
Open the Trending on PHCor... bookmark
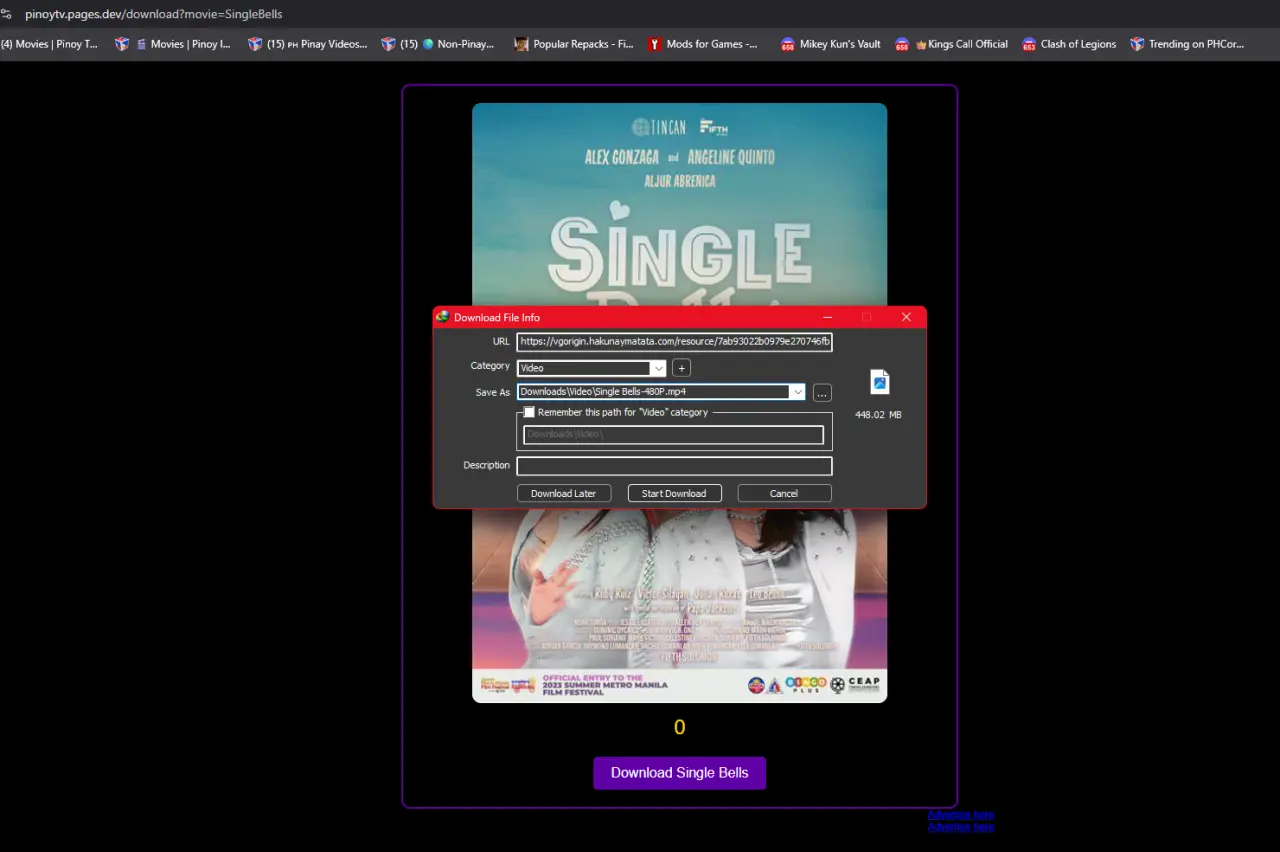coord(1187,44)
